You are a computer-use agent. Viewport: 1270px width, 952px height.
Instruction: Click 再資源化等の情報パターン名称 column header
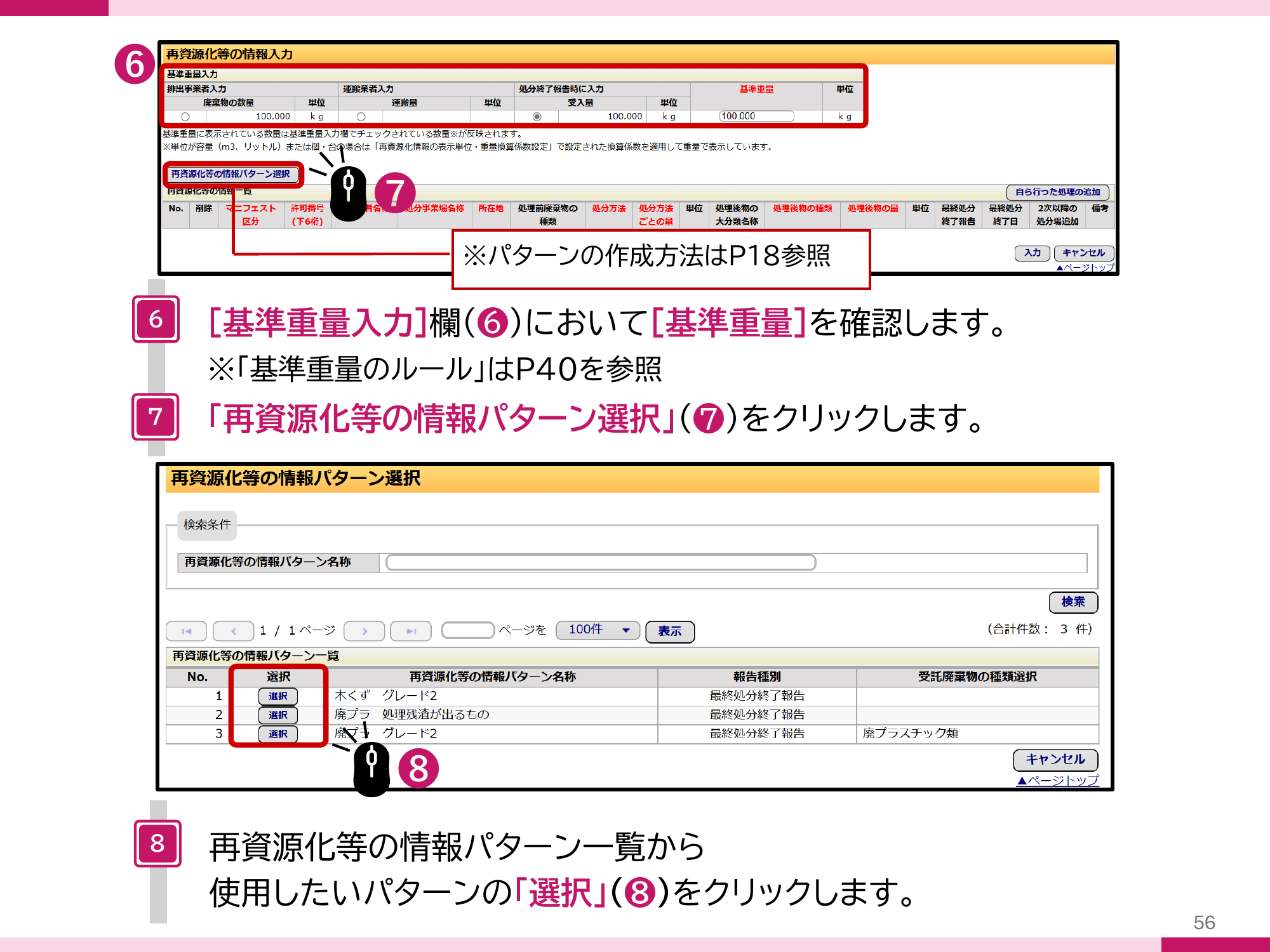pos(492,677)
